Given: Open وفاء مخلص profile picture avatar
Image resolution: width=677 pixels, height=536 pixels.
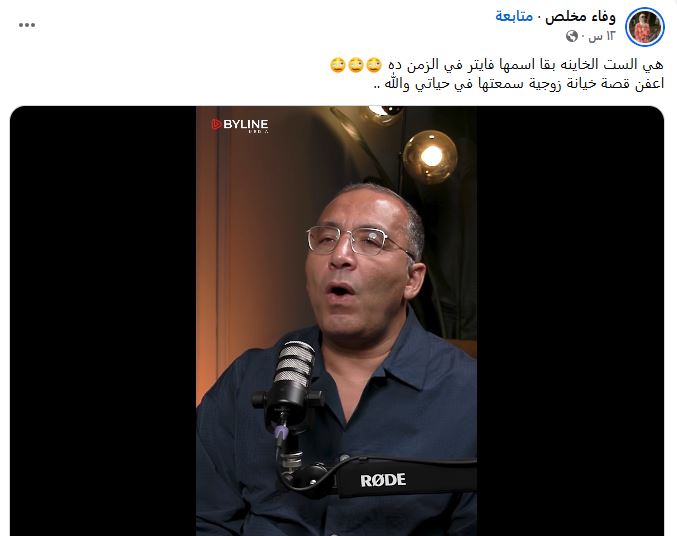Looking at the screenshot, I should (645, 27).
